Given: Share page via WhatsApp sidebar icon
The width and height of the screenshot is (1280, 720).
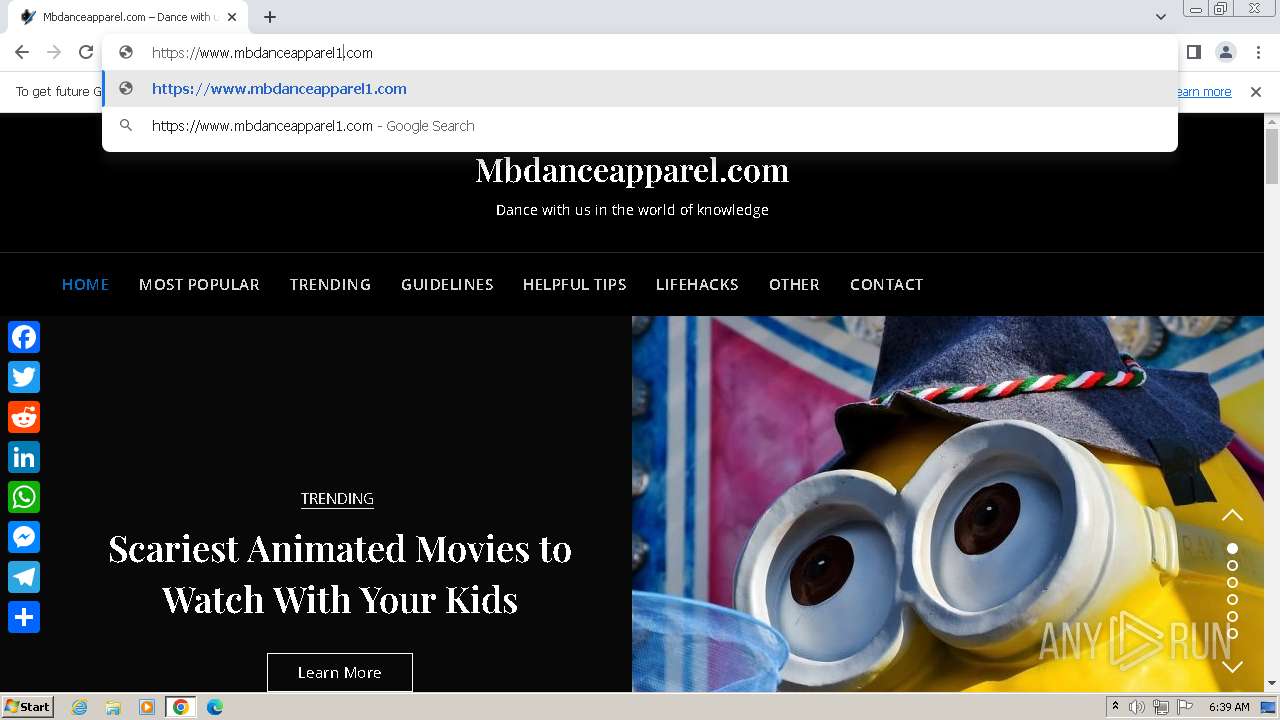Looking at the screenshot, I should click(24, 497).
